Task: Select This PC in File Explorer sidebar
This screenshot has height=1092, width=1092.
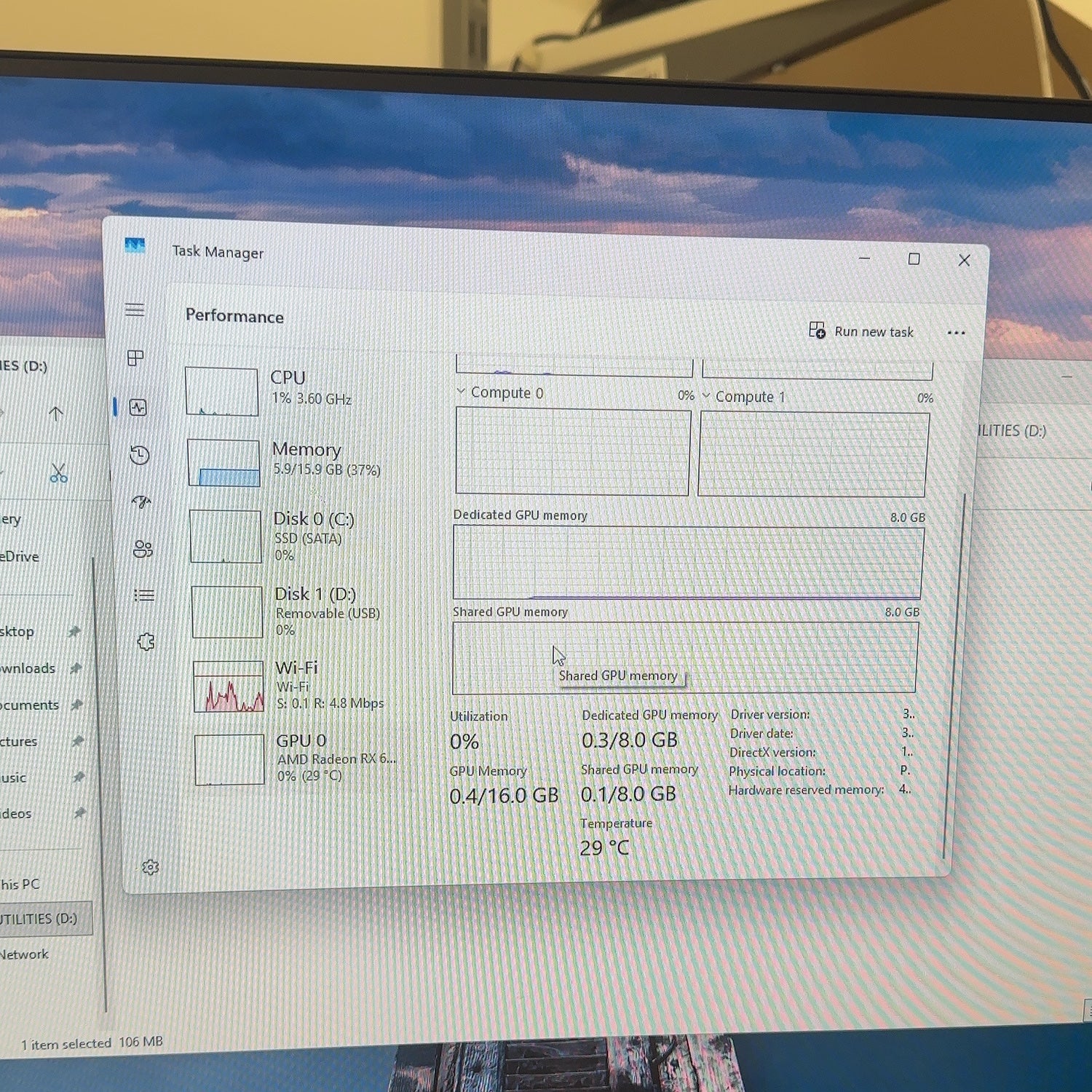Action: coord(20,885)
